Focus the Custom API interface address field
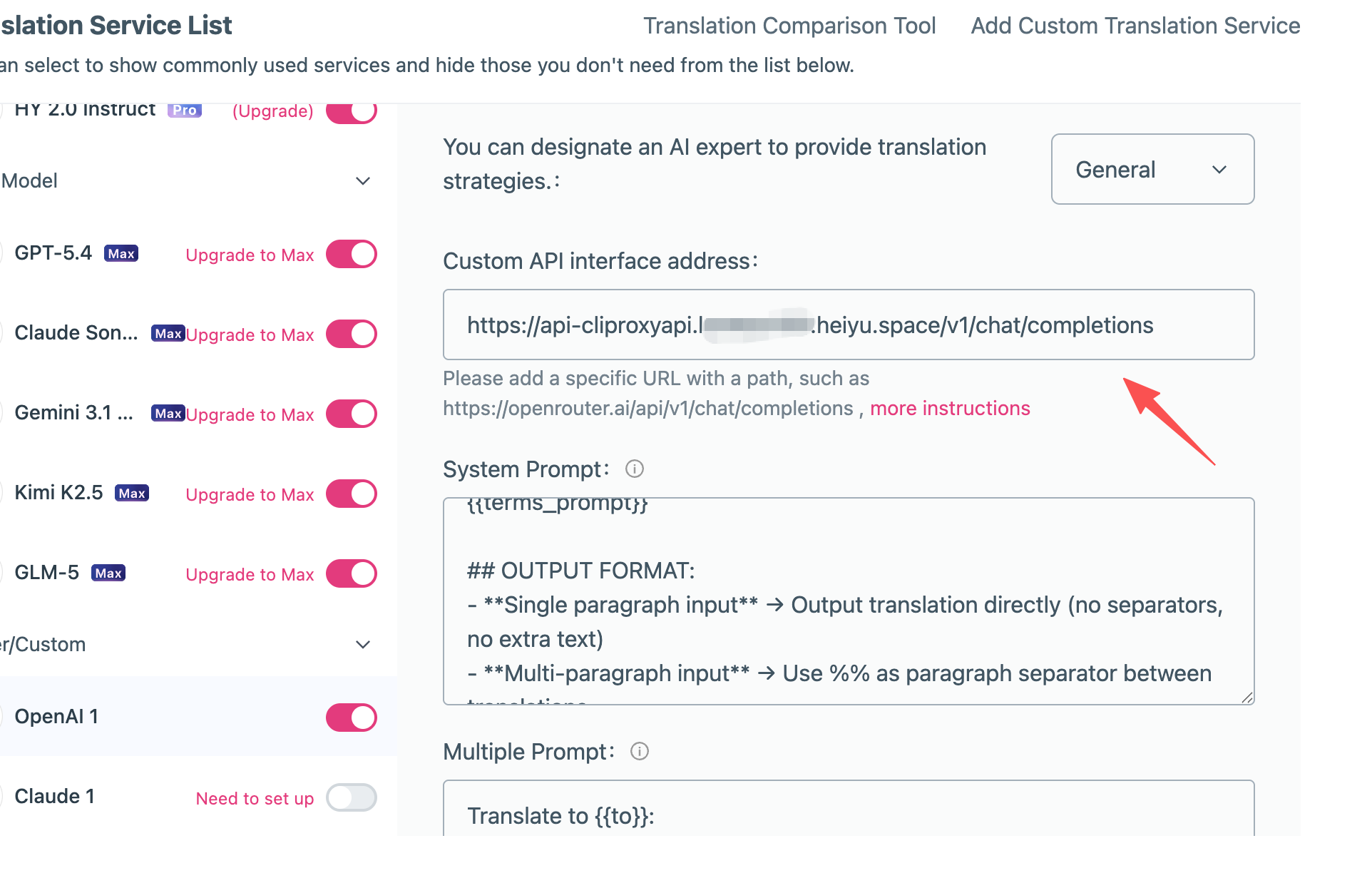This screenshot has width=1372, height=883. coord(849,325)
